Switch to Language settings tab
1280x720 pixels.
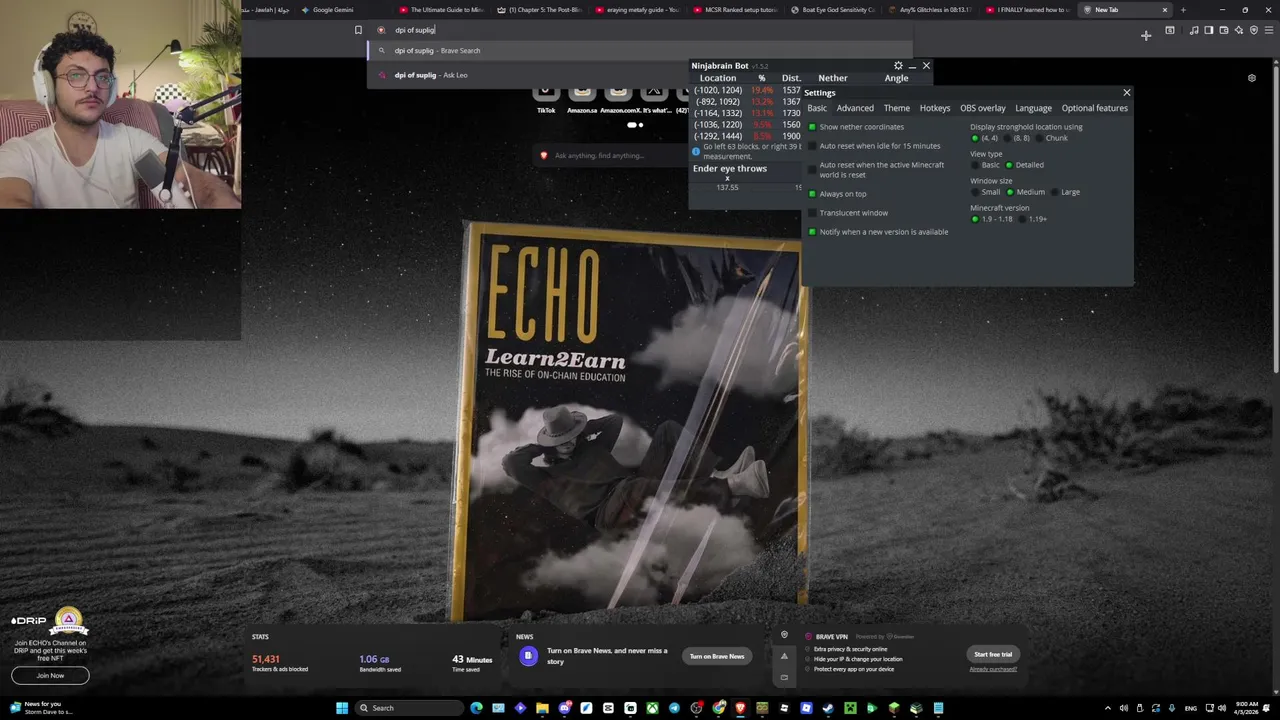pos(1033,108)
